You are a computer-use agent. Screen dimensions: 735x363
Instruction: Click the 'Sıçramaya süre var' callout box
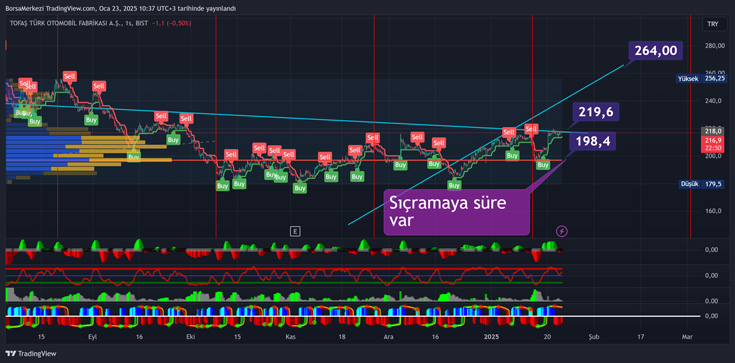point(457,212)
